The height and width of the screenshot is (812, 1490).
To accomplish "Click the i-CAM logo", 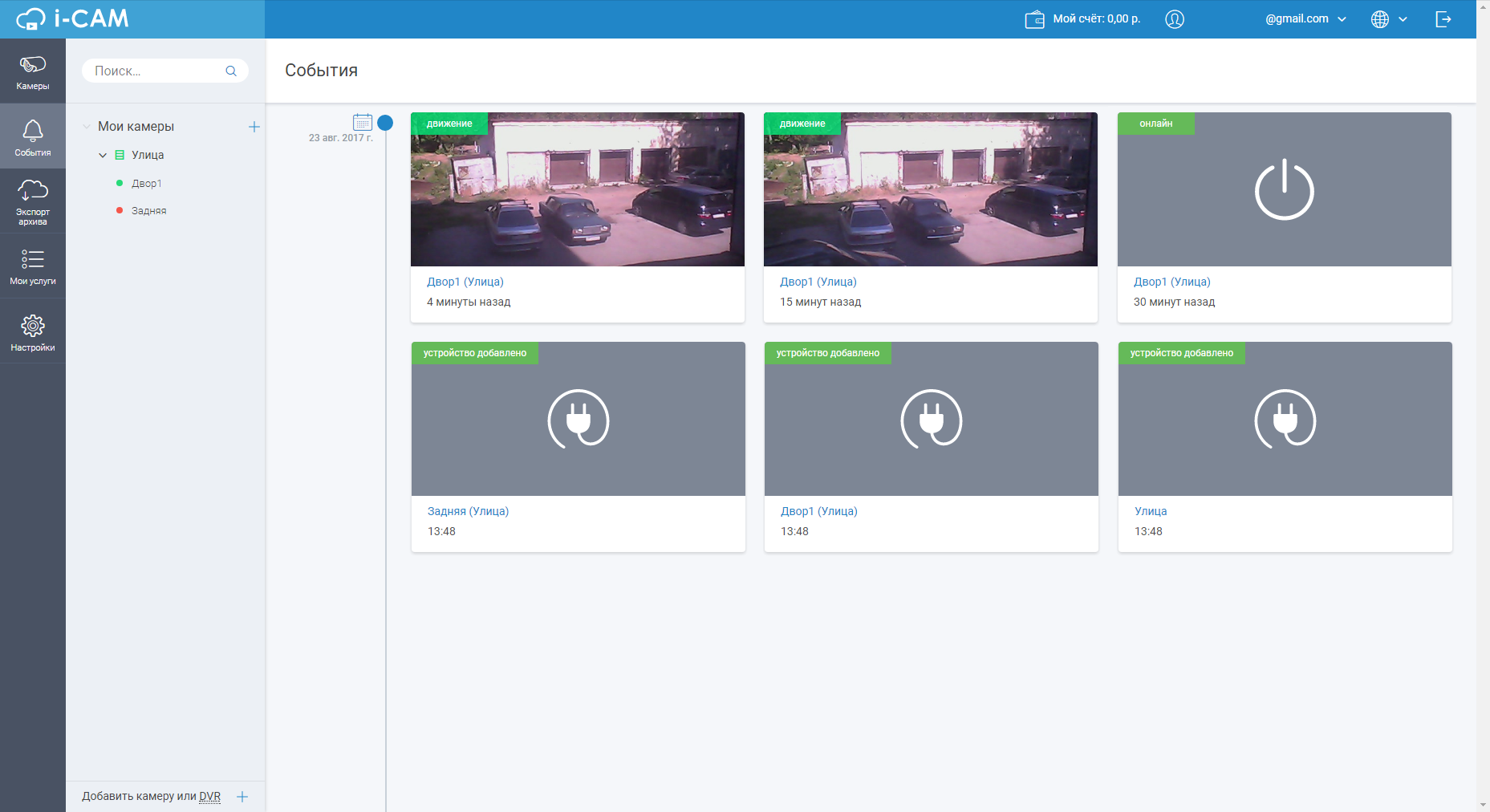I will click(x=72, y=18).
